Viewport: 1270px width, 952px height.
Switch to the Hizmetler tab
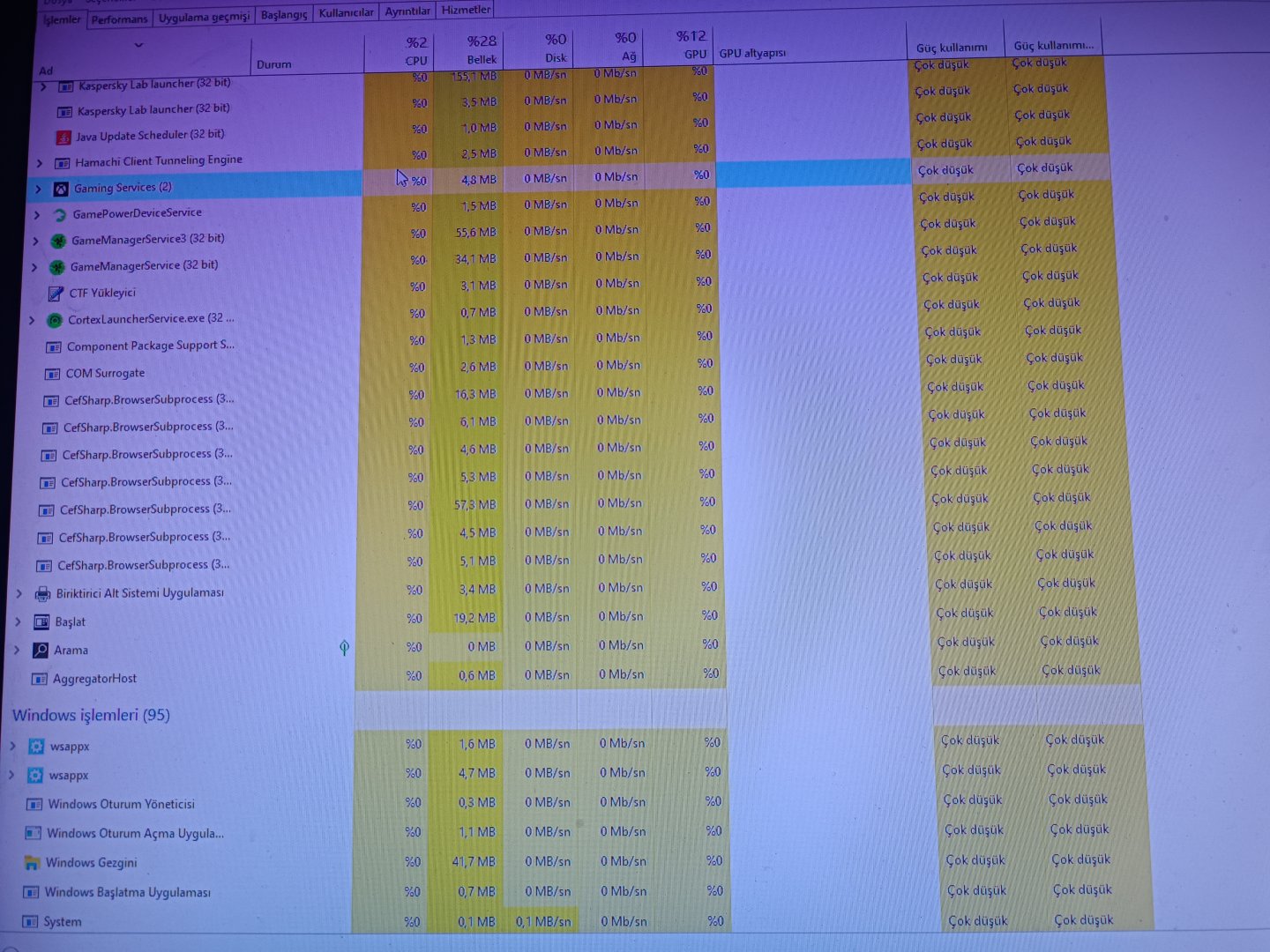tap(466, 10)
